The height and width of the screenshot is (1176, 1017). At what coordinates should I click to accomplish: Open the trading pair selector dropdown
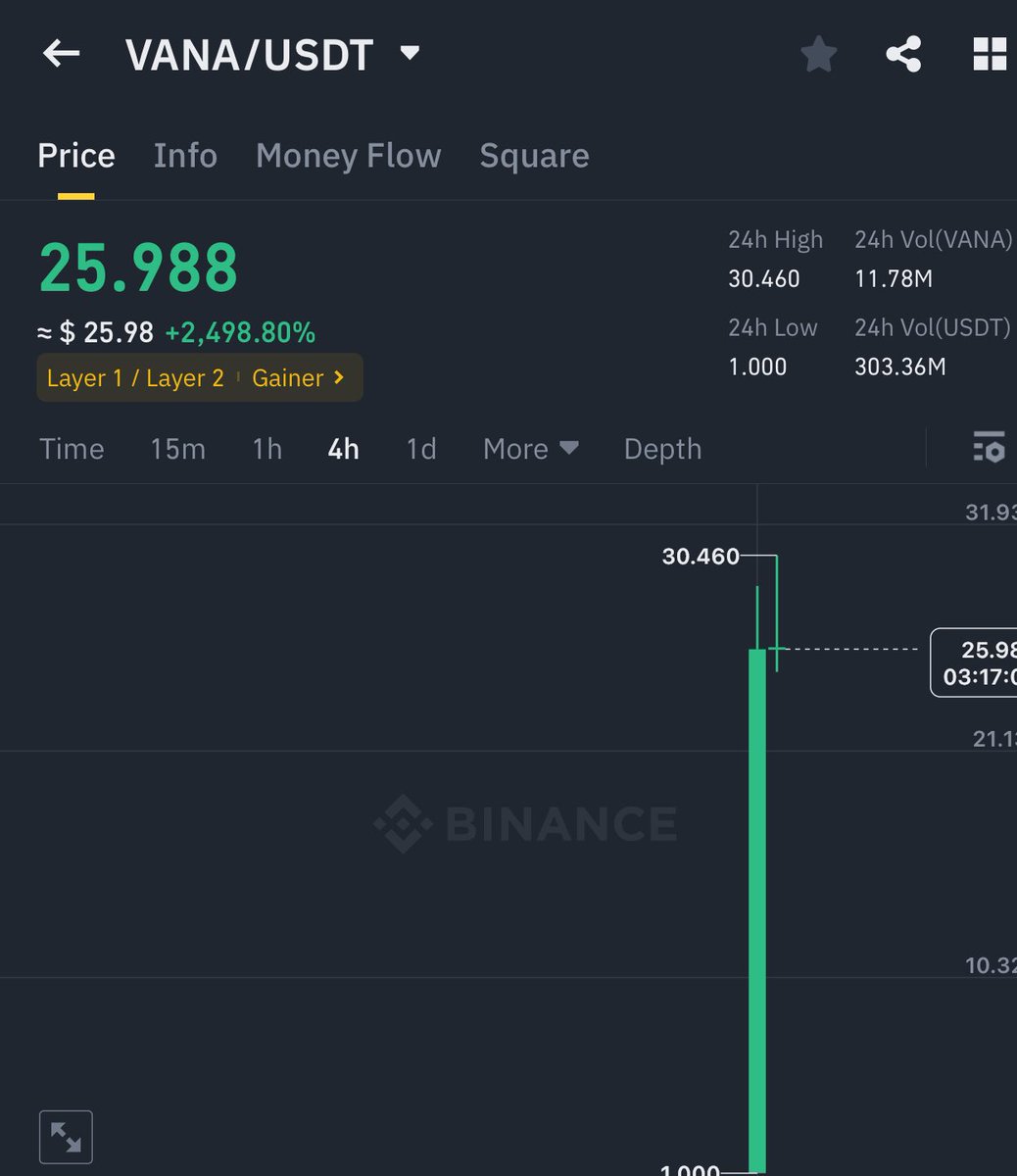pos(411,54)
